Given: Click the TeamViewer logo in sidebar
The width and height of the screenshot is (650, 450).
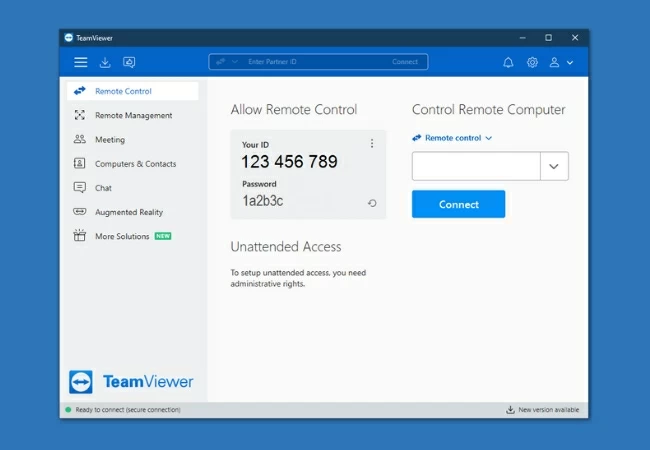Looking at the screenshot, I should pos(131,381).
